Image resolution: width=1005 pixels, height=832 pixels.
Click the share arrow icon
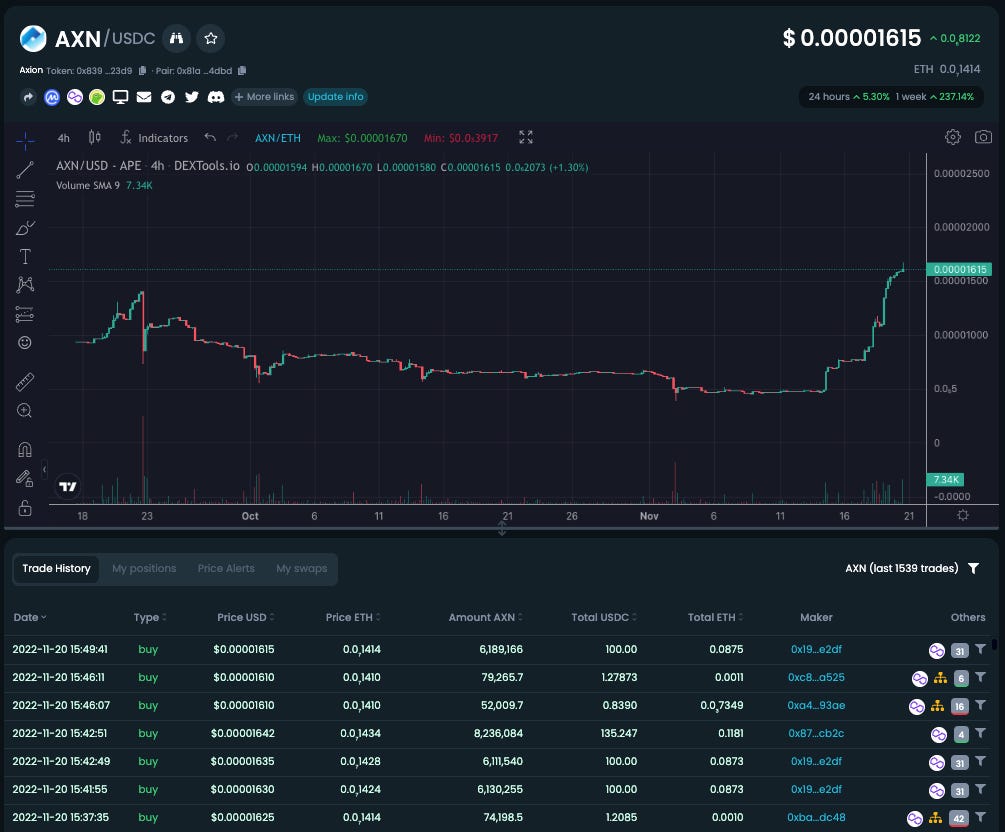[28, 97]
